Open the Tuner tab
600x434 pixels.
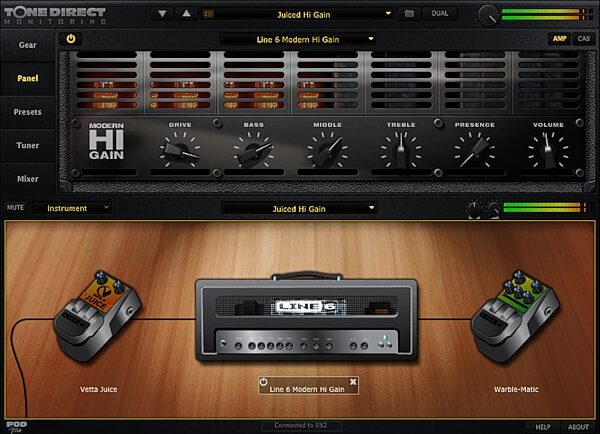[28, 145]
